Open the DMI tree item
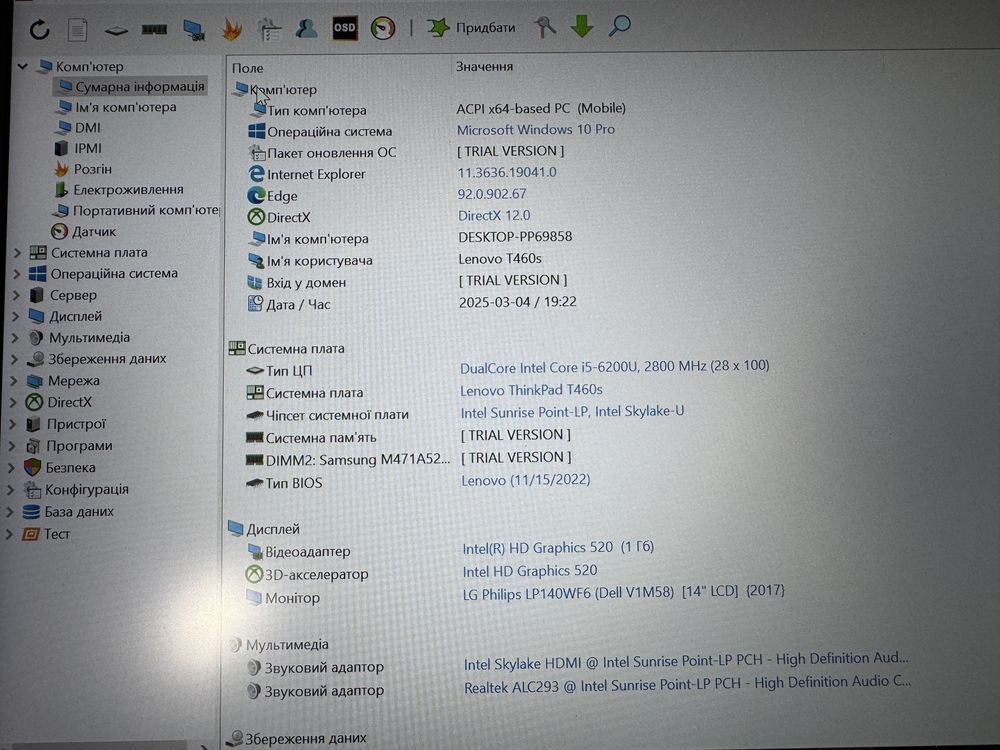 point(79,128)
